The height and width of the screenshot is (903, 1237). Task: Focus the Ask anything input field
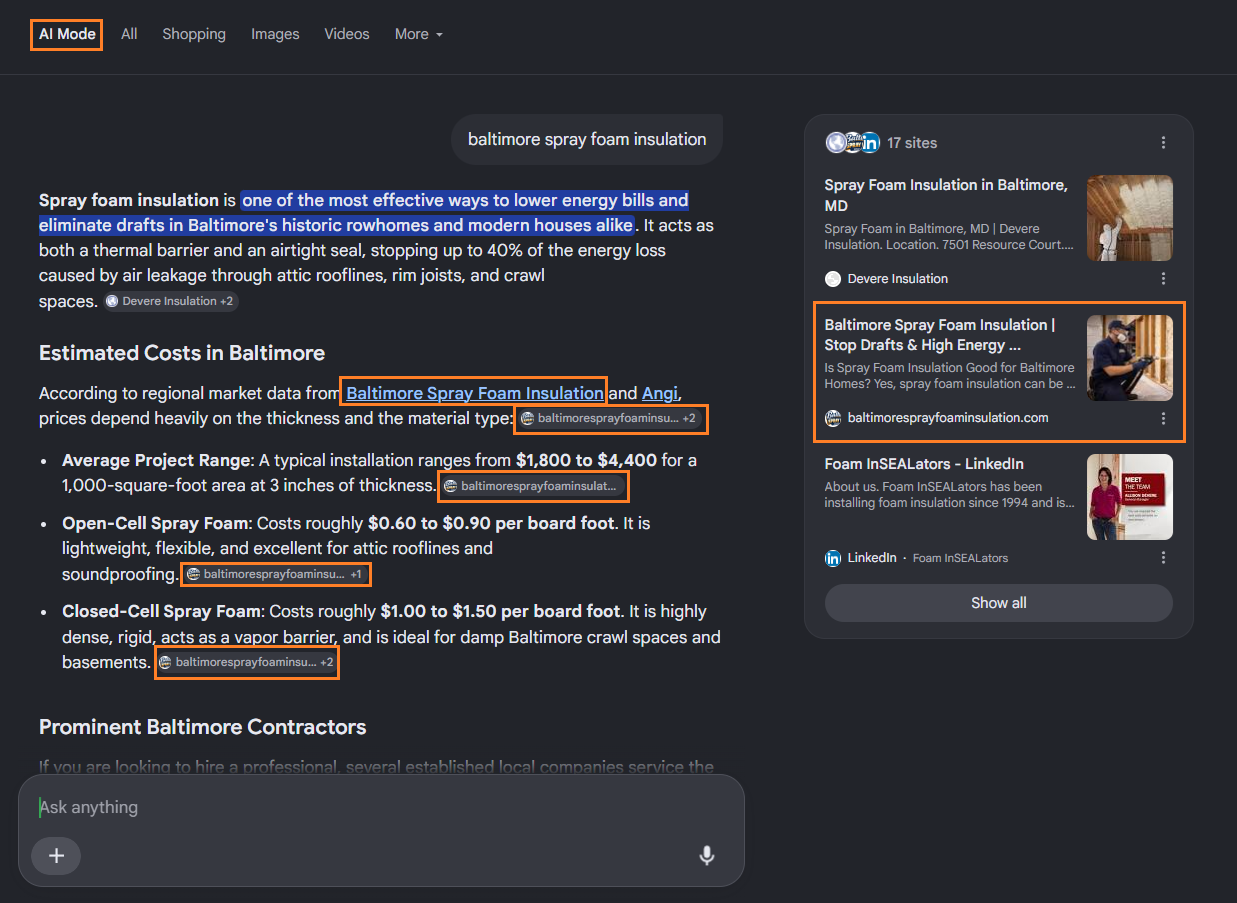[380, 807]
